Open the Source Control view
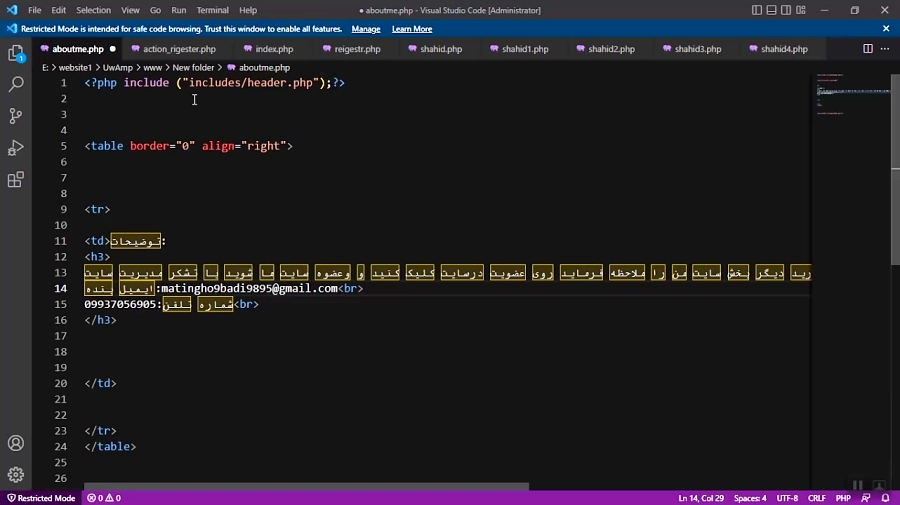The width and height of the screenshot is (900, 505). (16, 116)
